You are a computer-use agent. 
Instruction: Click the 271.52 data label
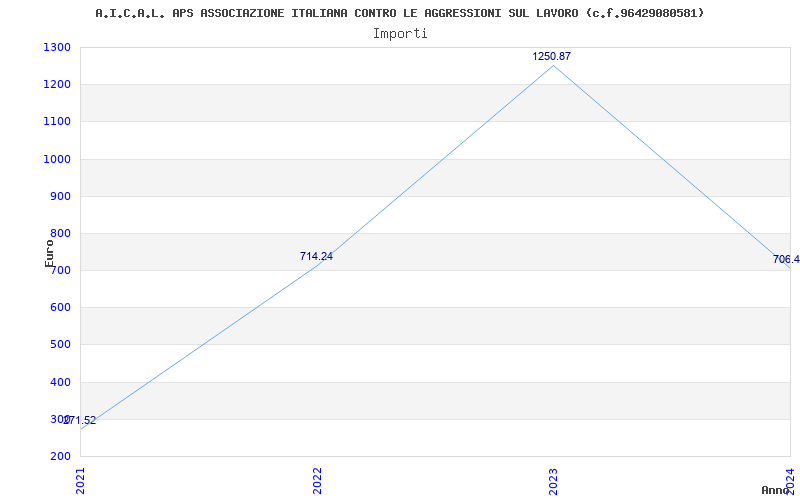(x=80, y=420)
